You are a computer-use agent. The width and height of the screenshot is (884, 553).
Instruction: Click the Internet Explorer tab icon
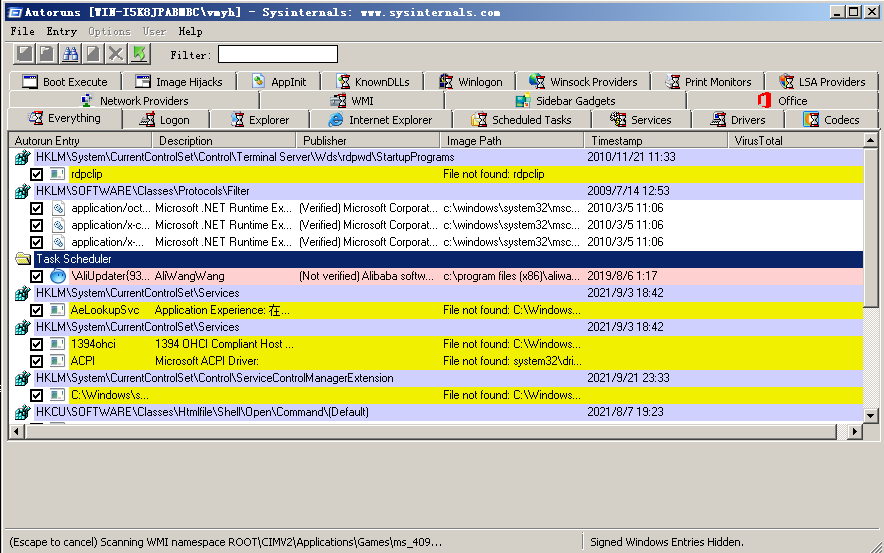335,120
